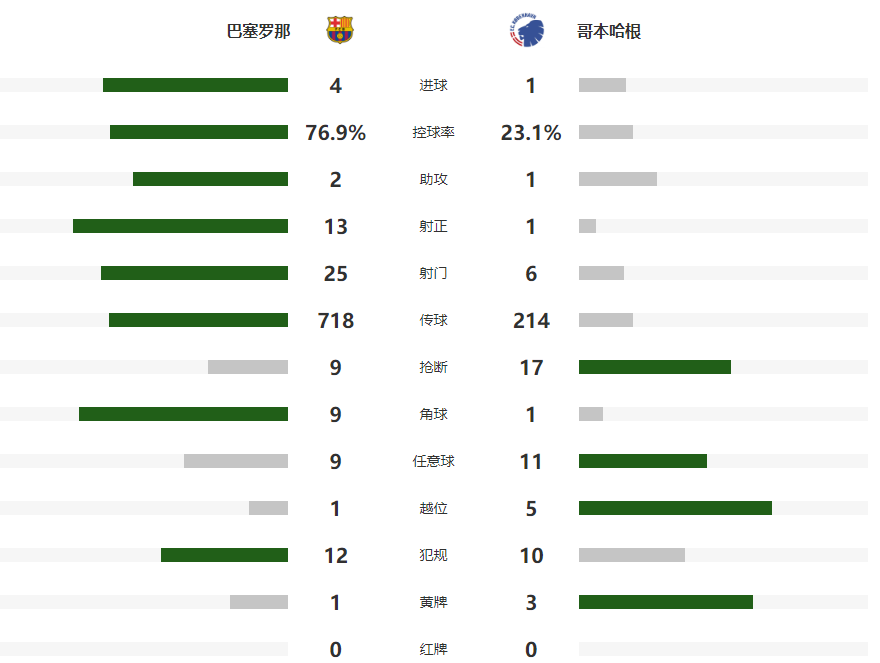This screenshot has height=663, width=880.
Task: Select the 哥本哈根 team name
Action: [x=609, y=31]
